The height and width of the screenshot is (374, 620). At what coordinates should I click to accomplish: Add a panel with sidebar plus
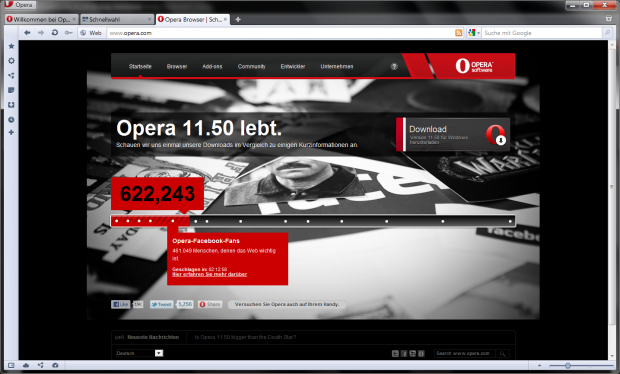(11, 132)
